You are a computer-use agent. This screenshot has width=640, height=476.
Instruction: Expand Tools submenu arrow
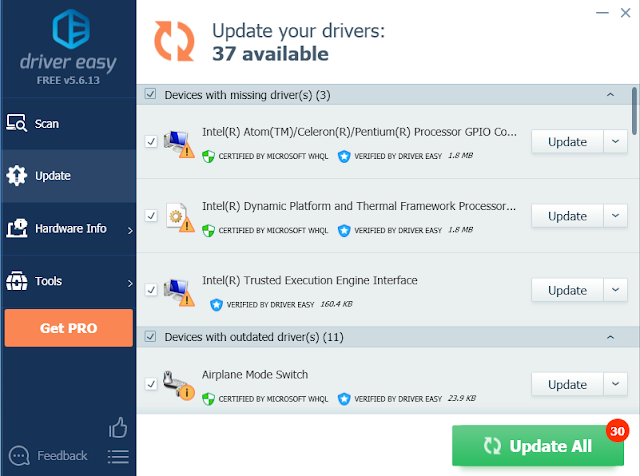coord(130,283)
